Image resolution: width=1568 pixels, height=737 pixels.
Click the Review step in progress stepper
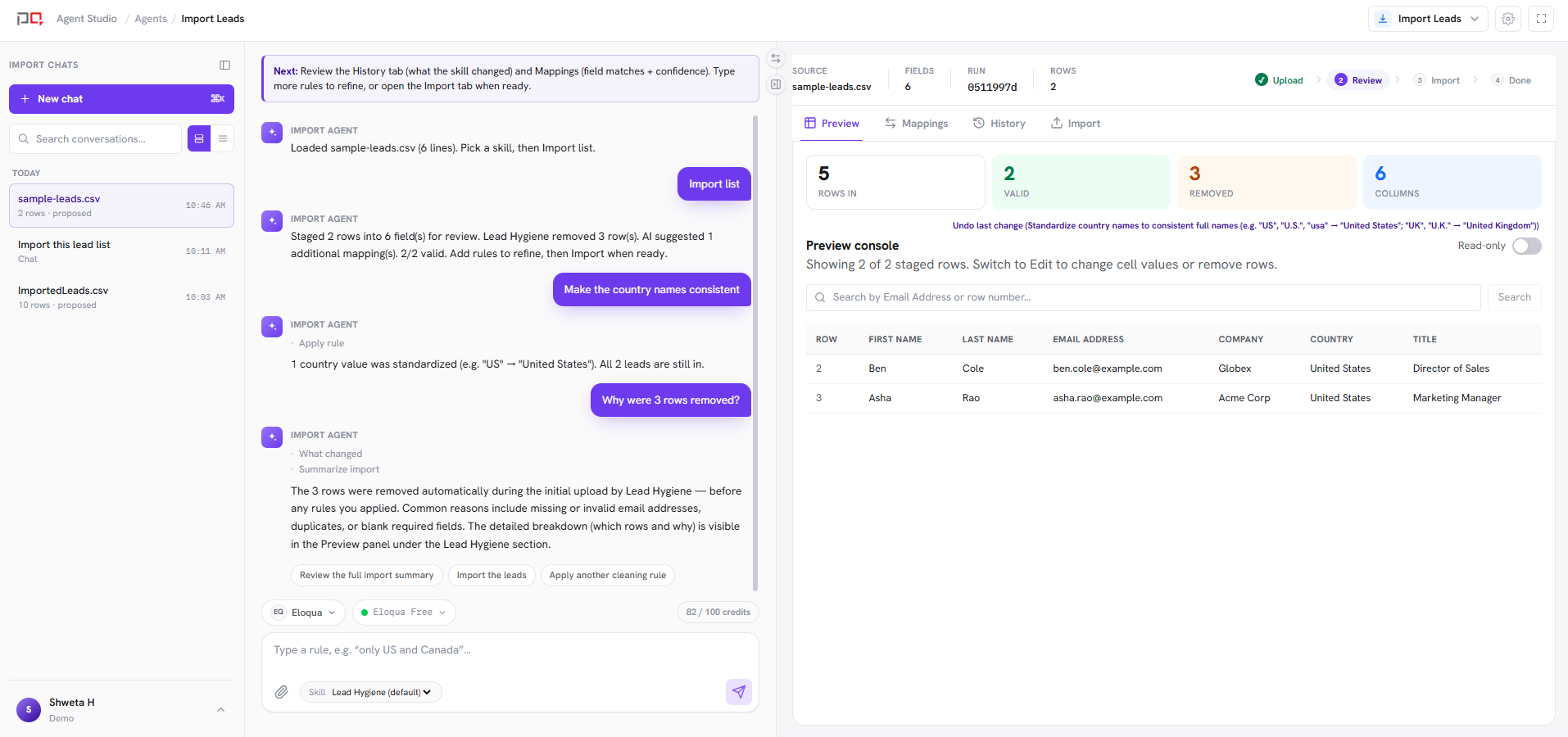pos(1358,80)
